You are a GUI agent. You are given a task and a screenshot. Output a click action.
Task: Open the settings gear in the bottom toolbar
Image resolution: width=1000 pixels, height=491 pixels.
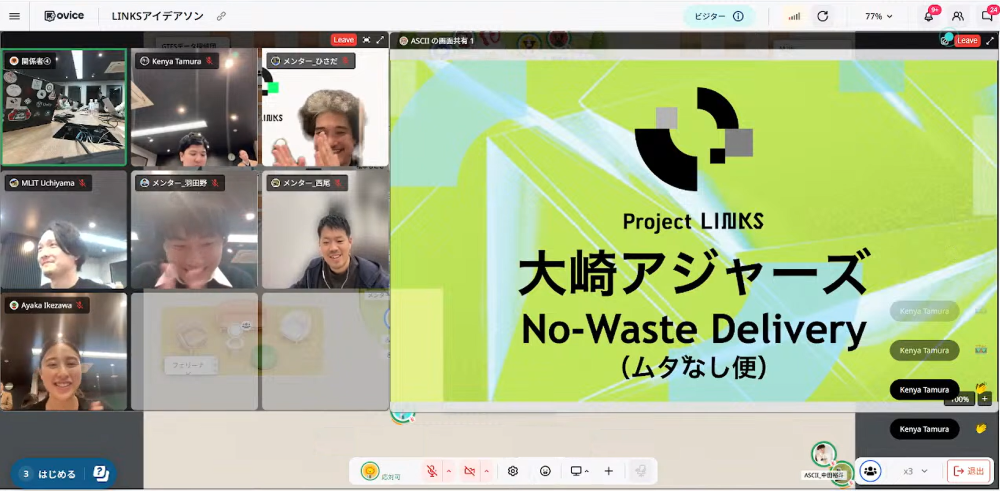pos(513,471)
